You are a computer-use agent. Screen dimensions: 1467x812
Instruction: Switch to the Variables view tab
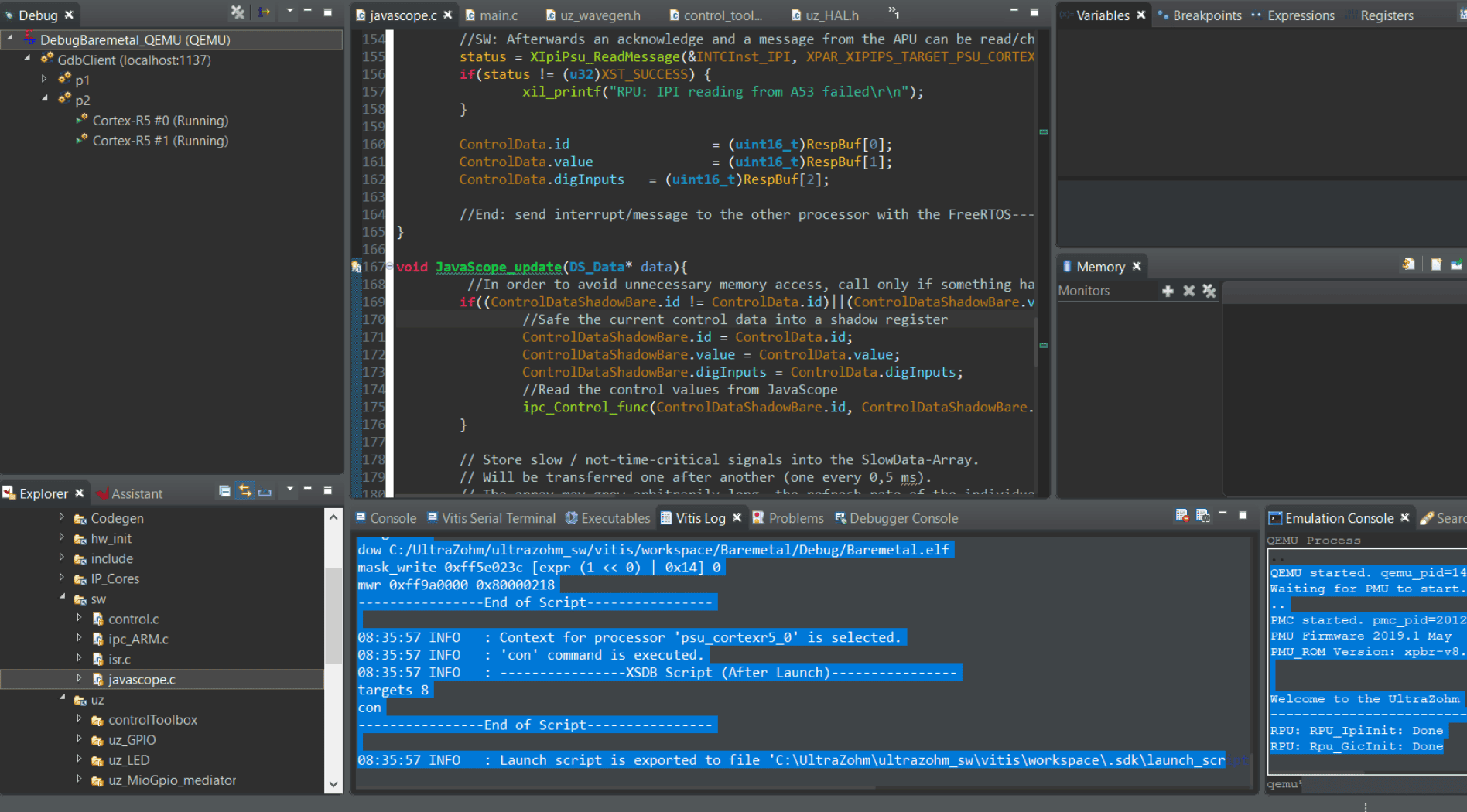coord(1103,15)
